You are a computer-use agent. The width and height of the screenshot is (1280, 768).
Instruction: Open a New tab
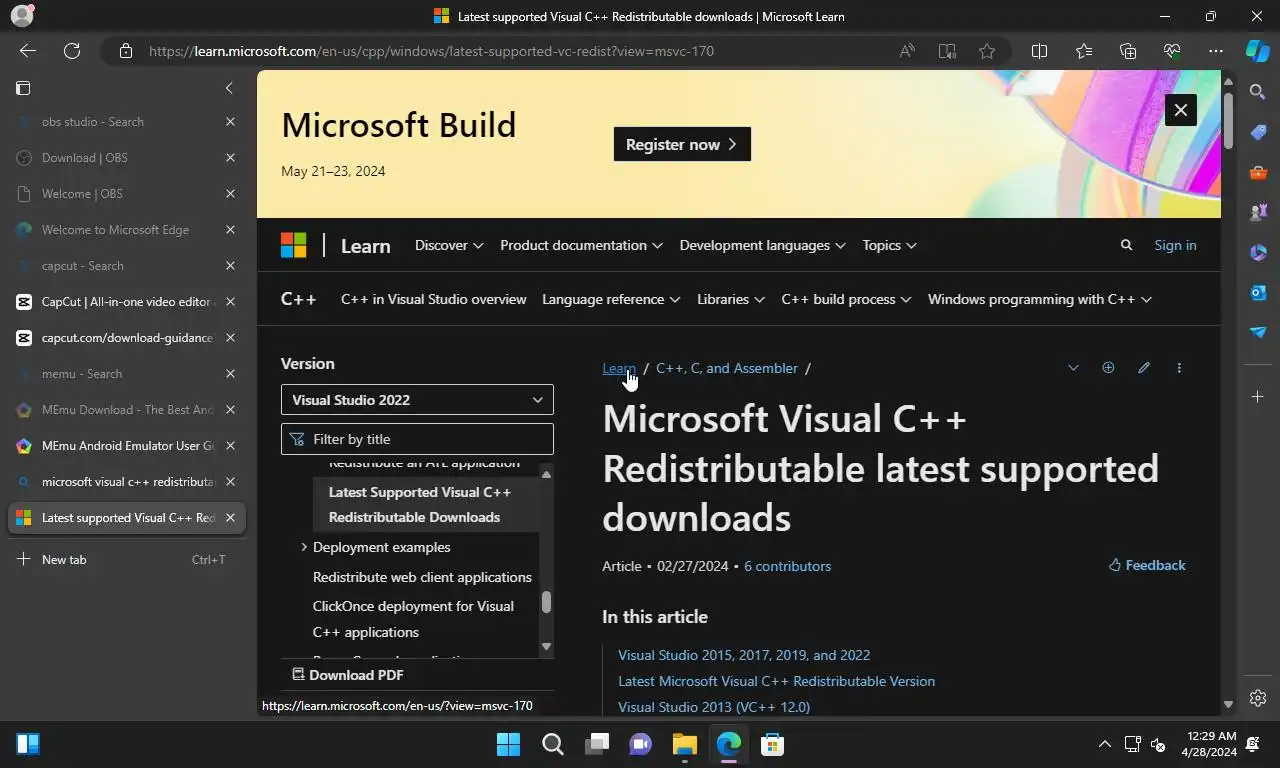tap(126, 560)
